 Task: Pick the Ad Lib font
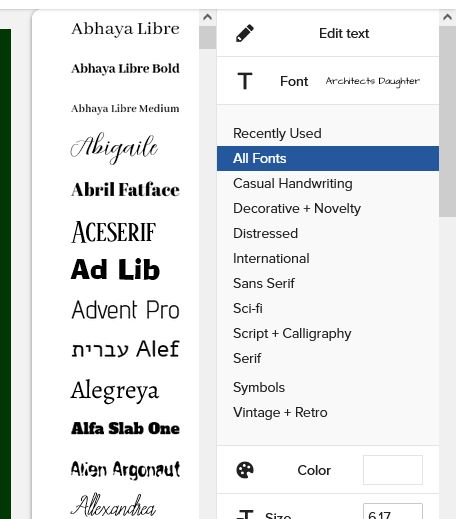point(115,269)
